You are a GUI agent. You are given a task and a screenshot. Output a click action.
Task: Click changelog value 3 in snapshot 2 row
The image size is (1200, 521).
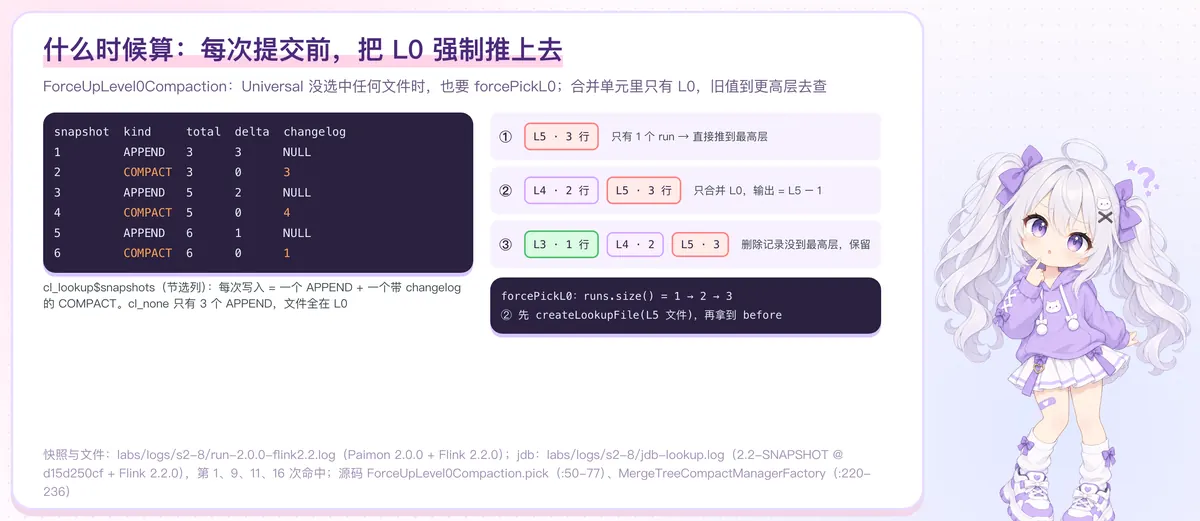pos(287,172)
